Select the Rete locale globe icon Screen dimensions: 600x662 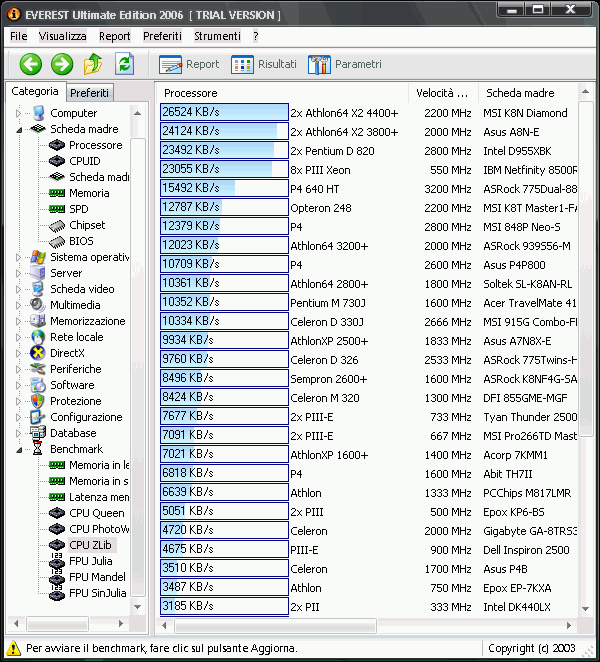38,337
